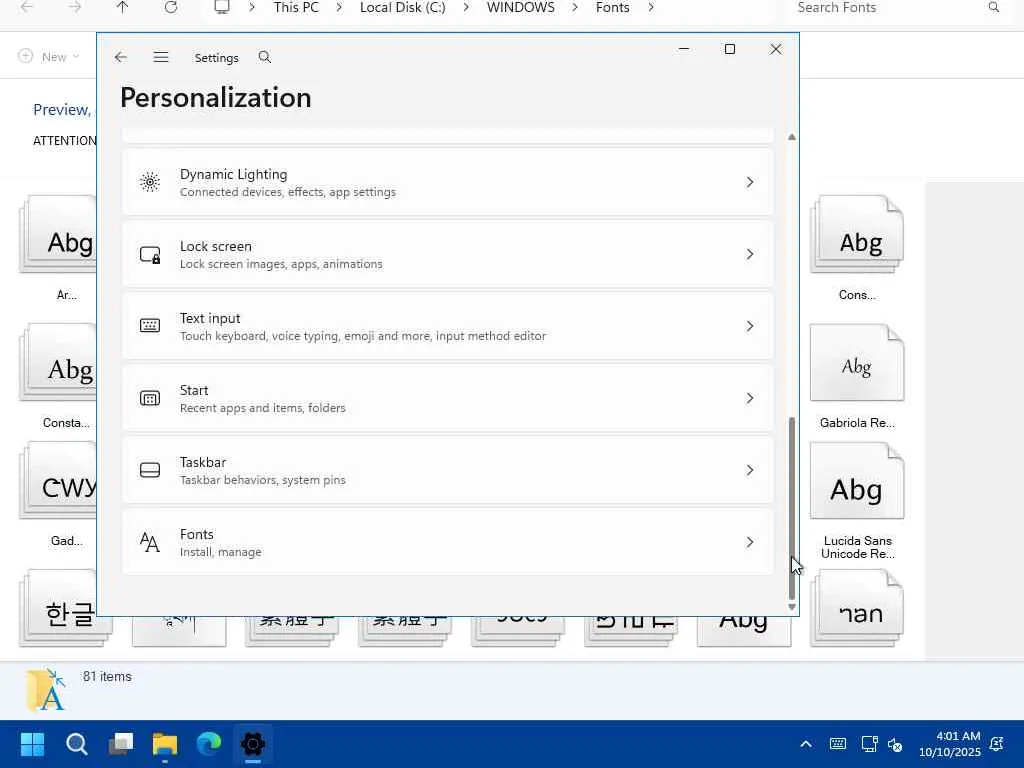Open the clock and date flyout
Screen dimensions: 1024x768
pyautogui.click(x=950, y=744)
